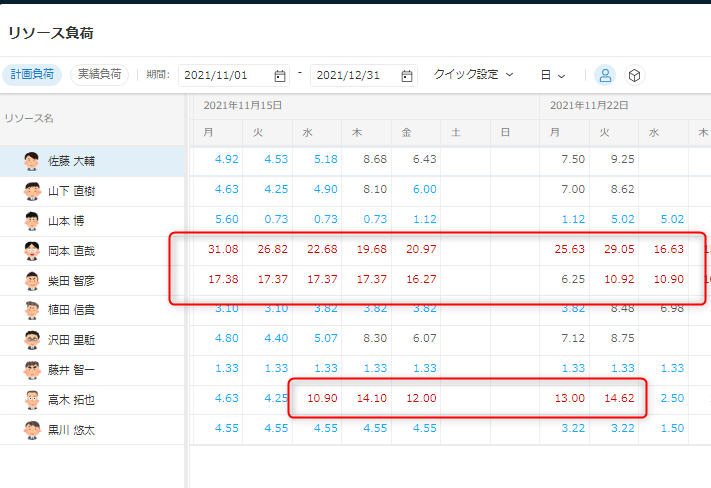Select the person resource view icon
The width and height of the screenshot is (711, 488).
pos(604,75)
